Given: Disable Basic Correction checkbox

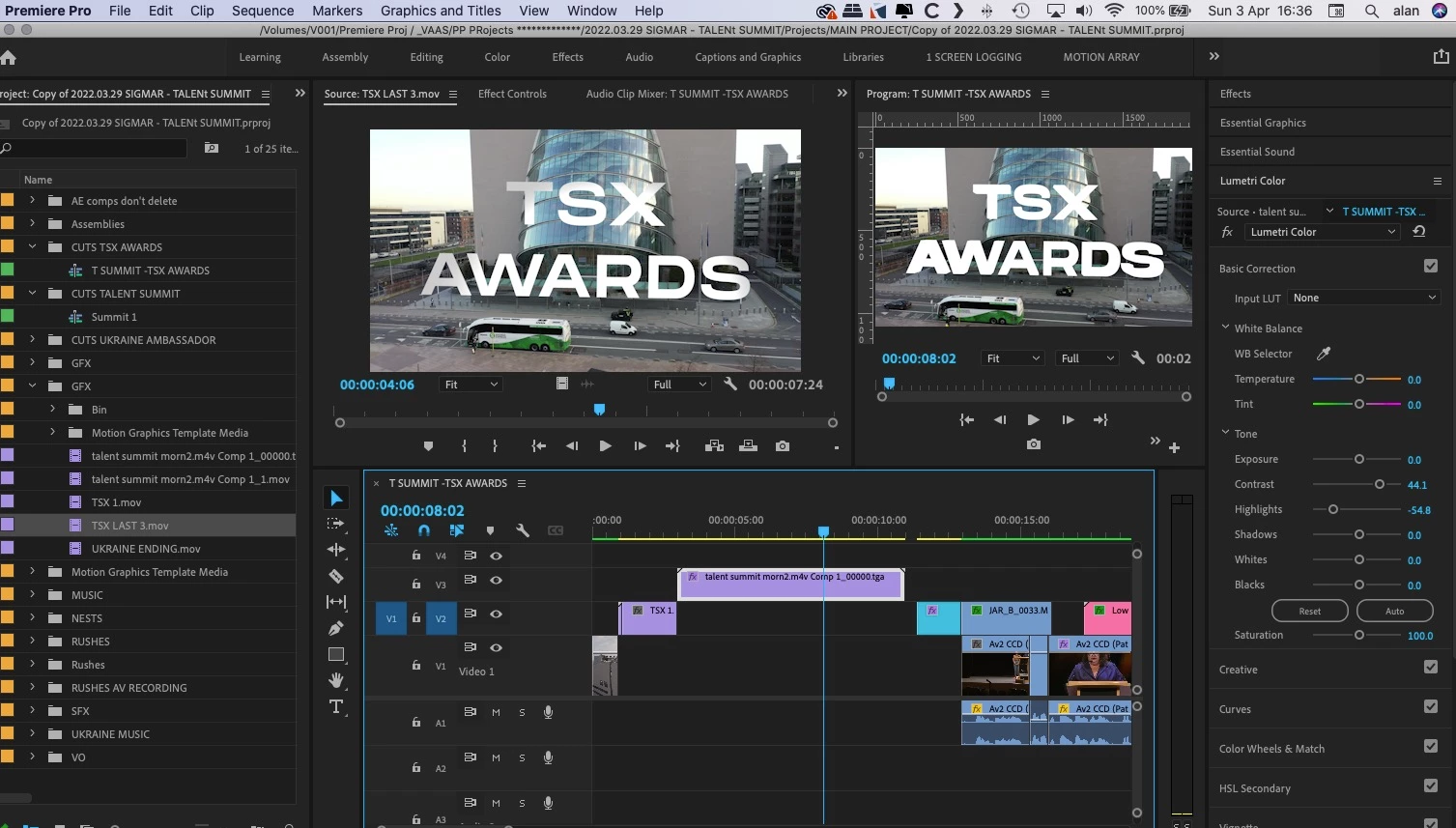Looking at the screenshot, I should coord(1431,266).
